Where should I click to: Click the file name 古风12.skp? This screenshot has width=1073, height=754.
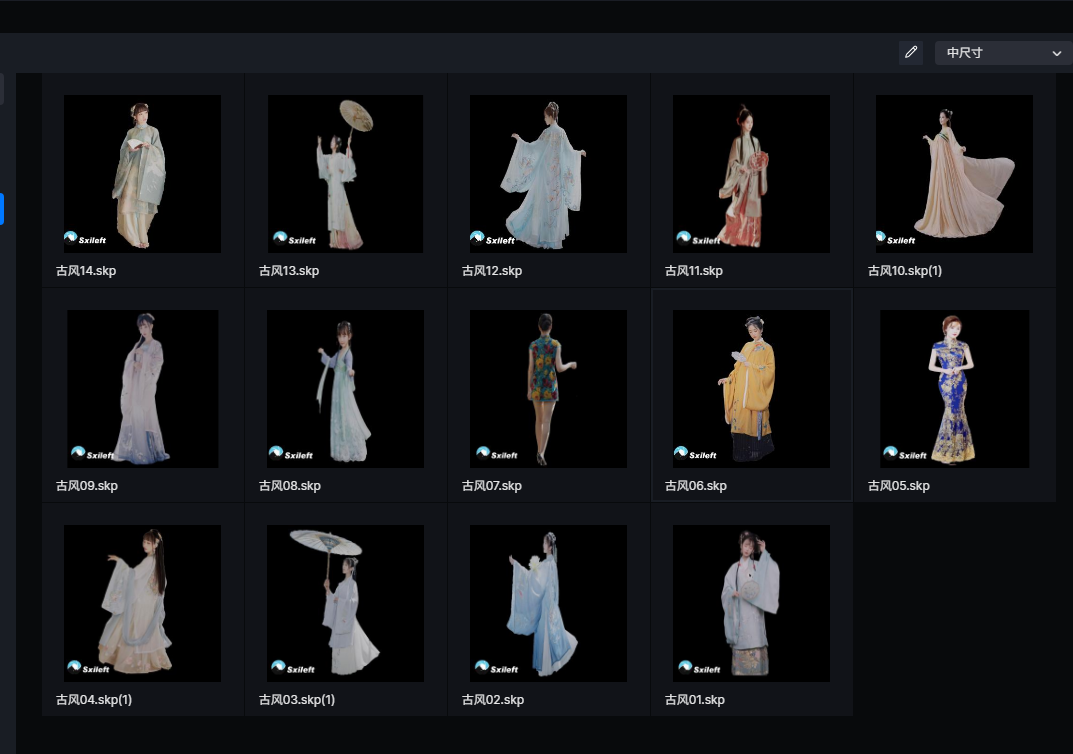tap(492, 271)
